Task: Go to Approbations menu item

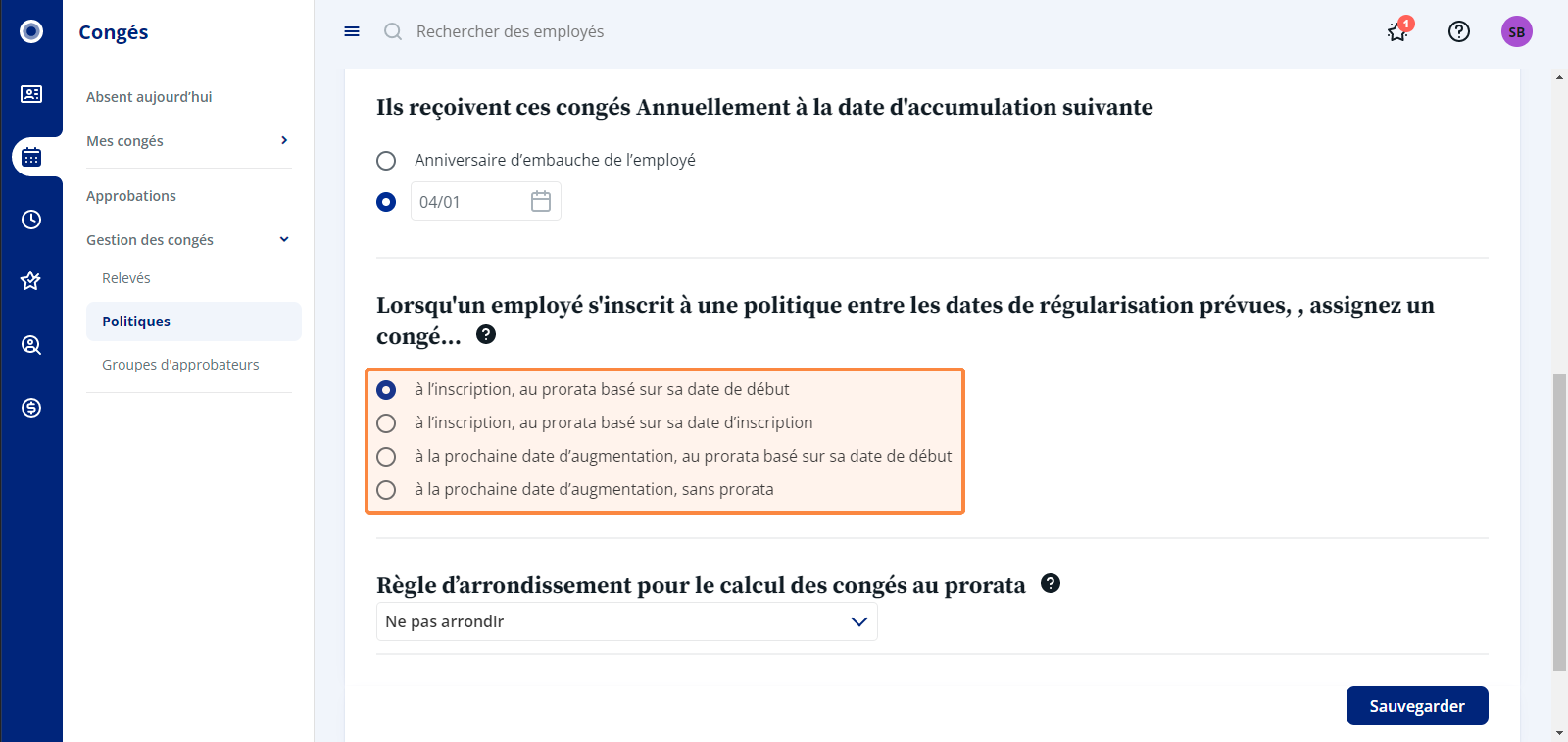Action: 131,196
